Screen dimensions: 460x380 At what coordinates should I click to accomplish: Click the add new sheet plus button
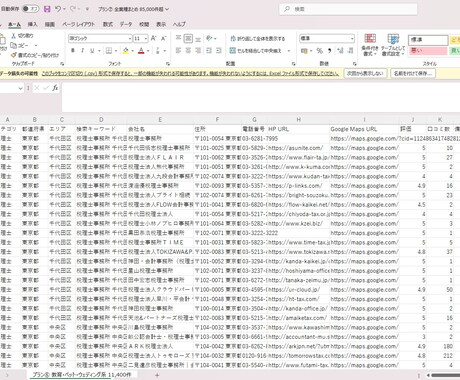tap(156, 375)
